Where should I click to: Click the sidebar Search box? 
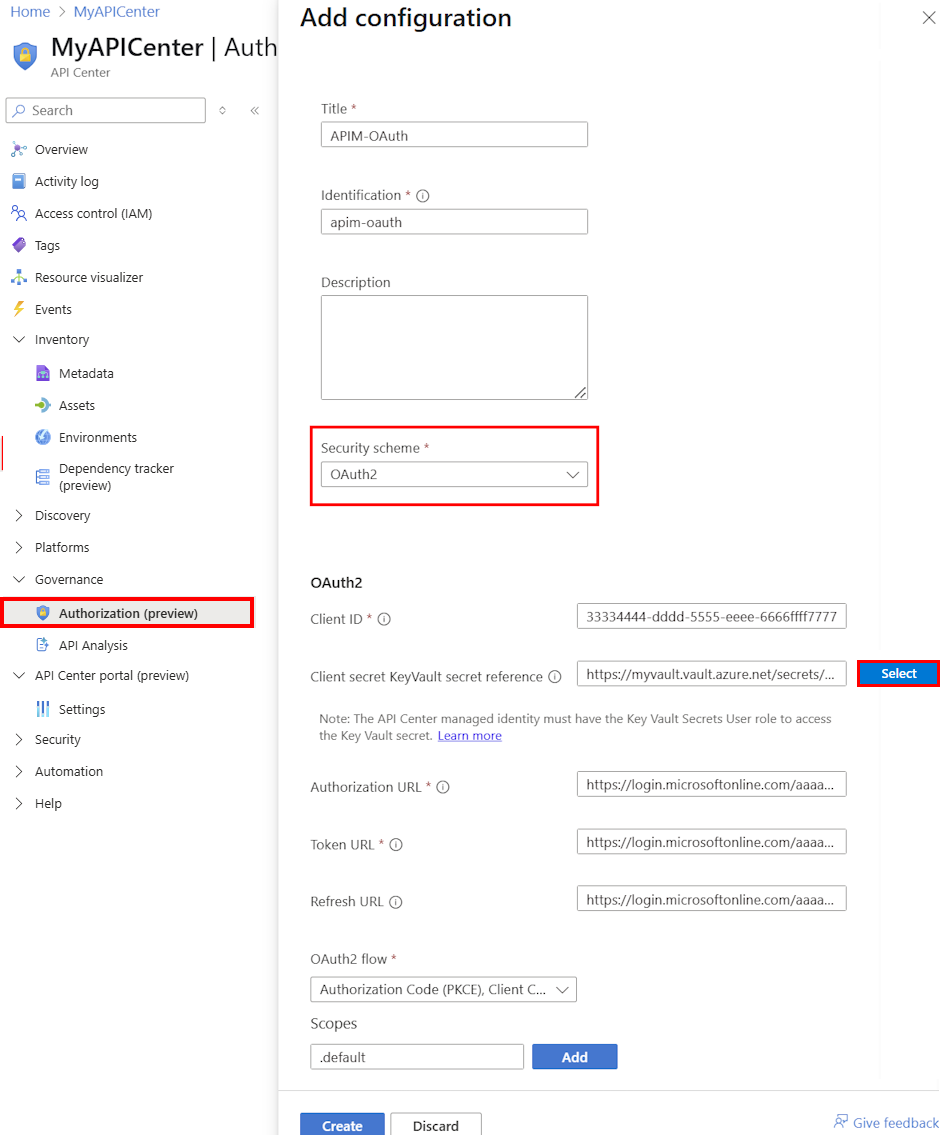(106, 111)
